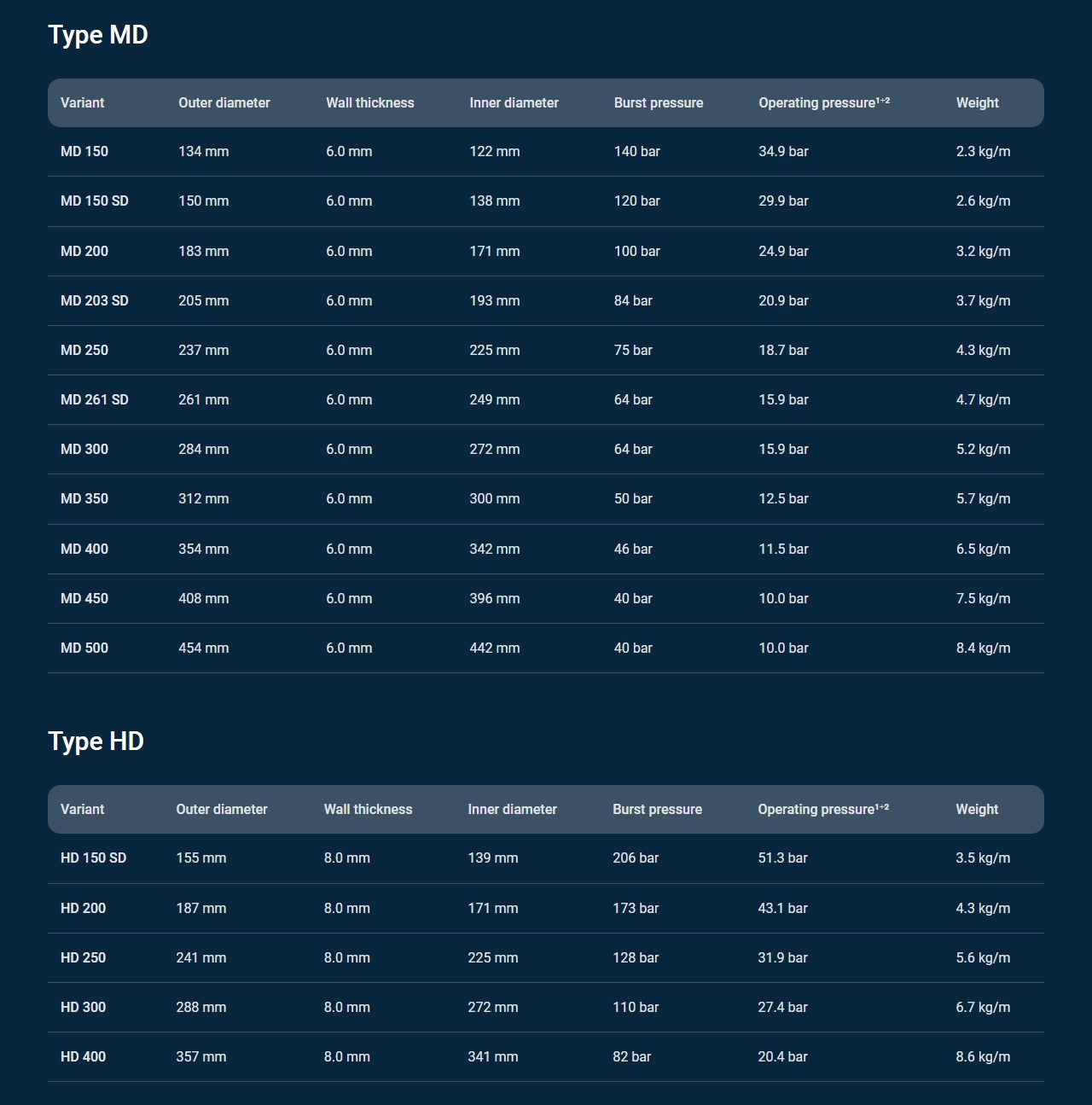Image resolution: width=1092 pixels, height=1105 pixels.
Task: Select the HD 150 SD variant name
Action: pos(93,858)
